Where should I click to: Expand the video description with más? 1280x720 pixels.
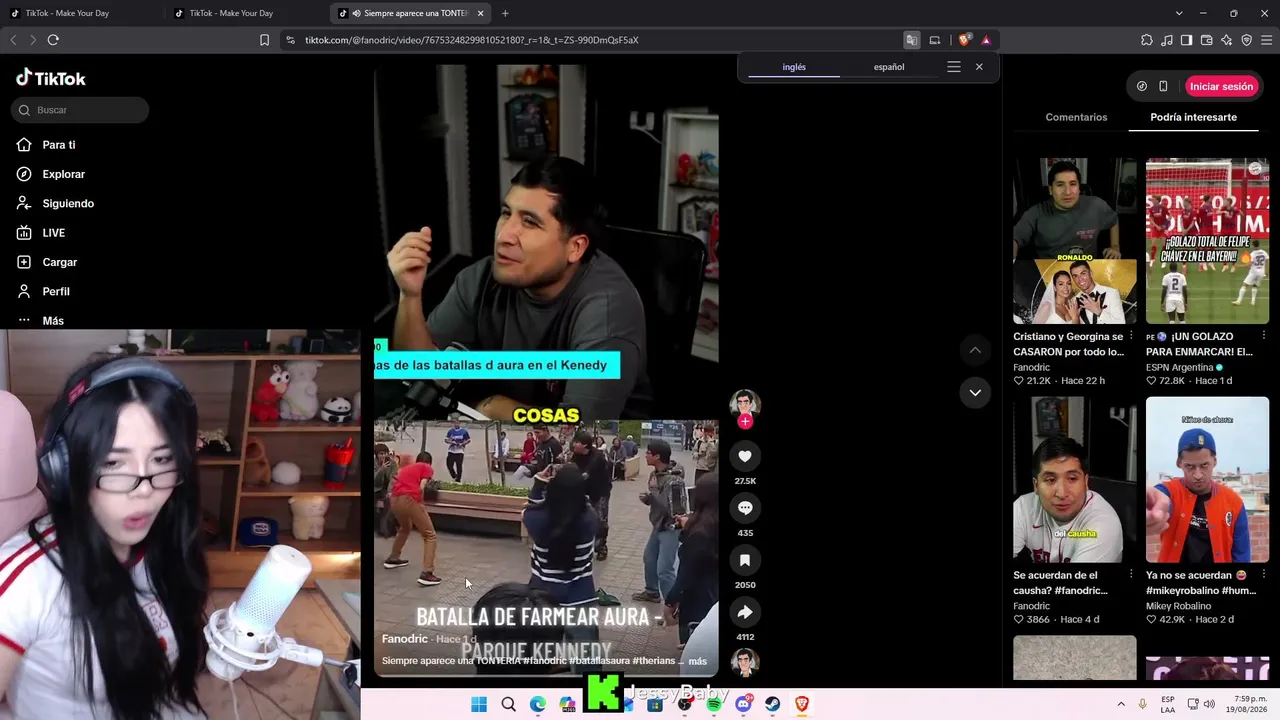[698, 661]
